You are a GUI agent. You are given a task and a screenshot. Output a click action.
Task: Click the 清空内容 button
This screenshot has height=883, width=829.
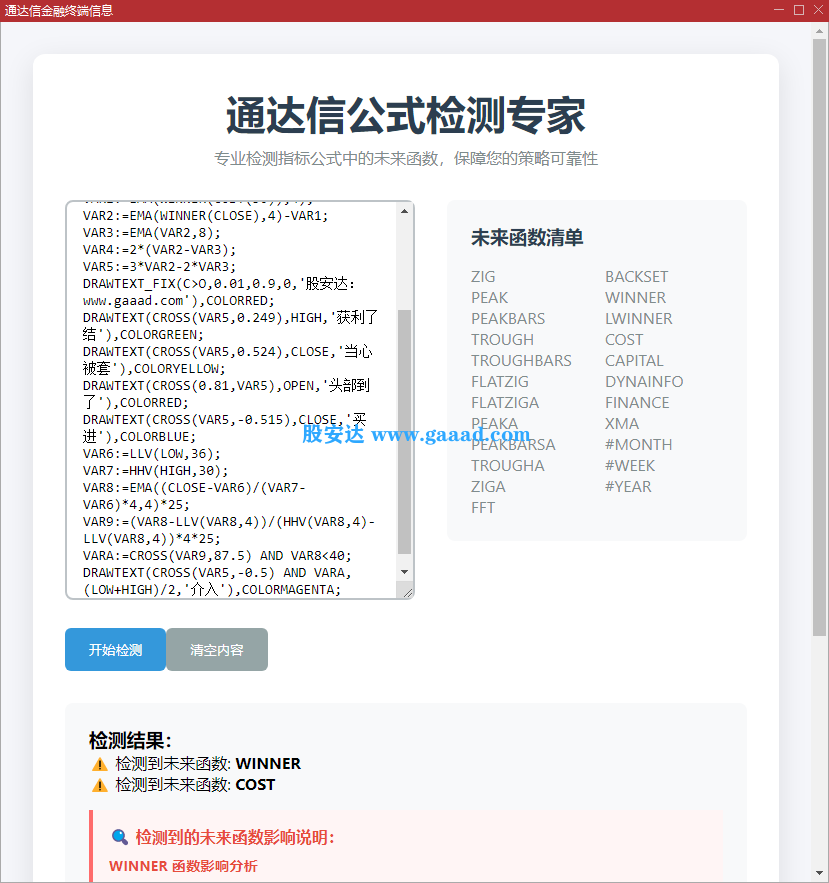tap(217, 649)
